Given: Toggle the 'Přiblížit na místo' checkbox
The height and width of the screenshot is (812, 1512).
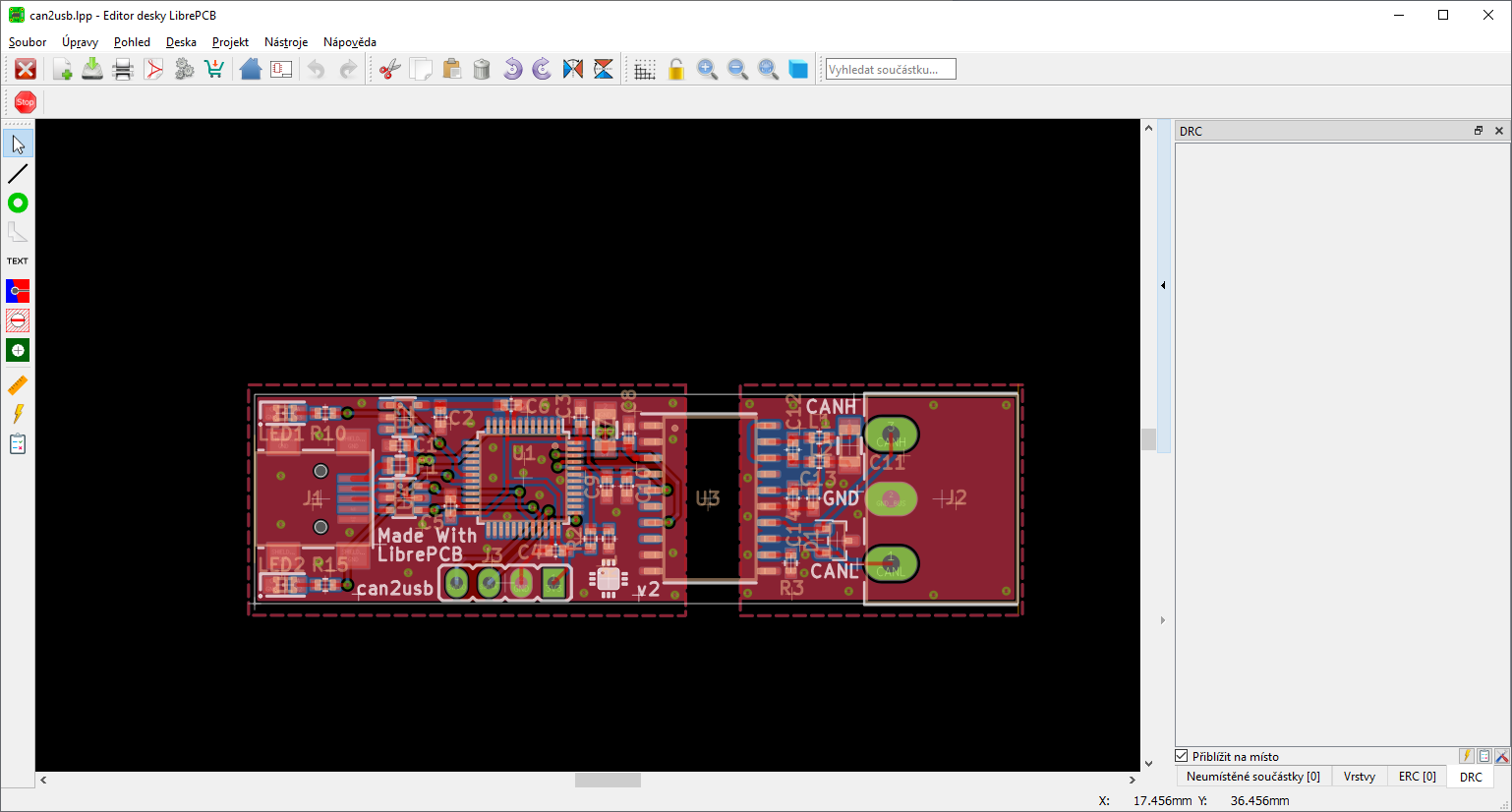Looking at the screenshot, I should [x=1182, y=756].
